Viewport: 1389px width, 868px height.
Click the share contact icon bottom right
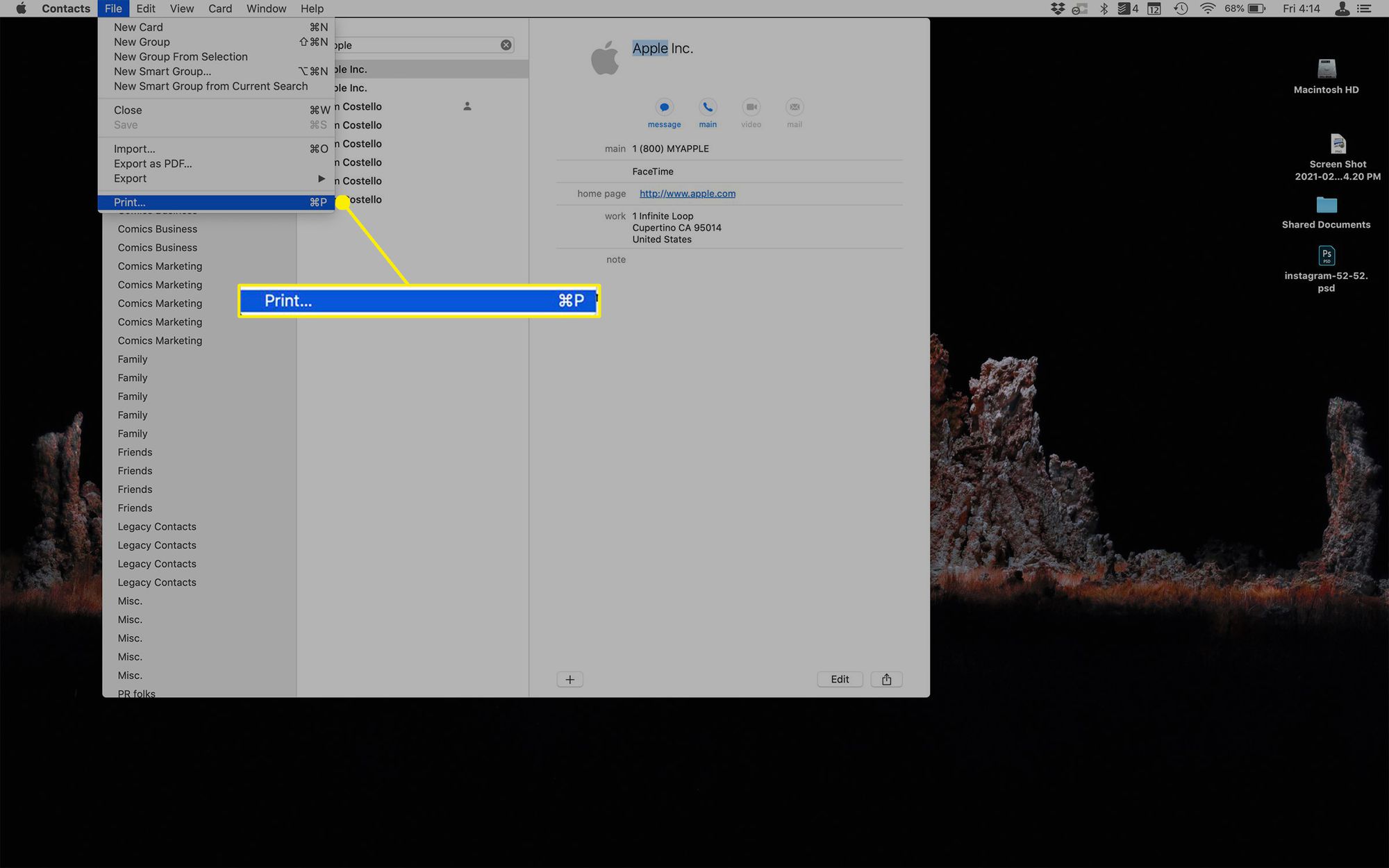click(x=886, y=679)
